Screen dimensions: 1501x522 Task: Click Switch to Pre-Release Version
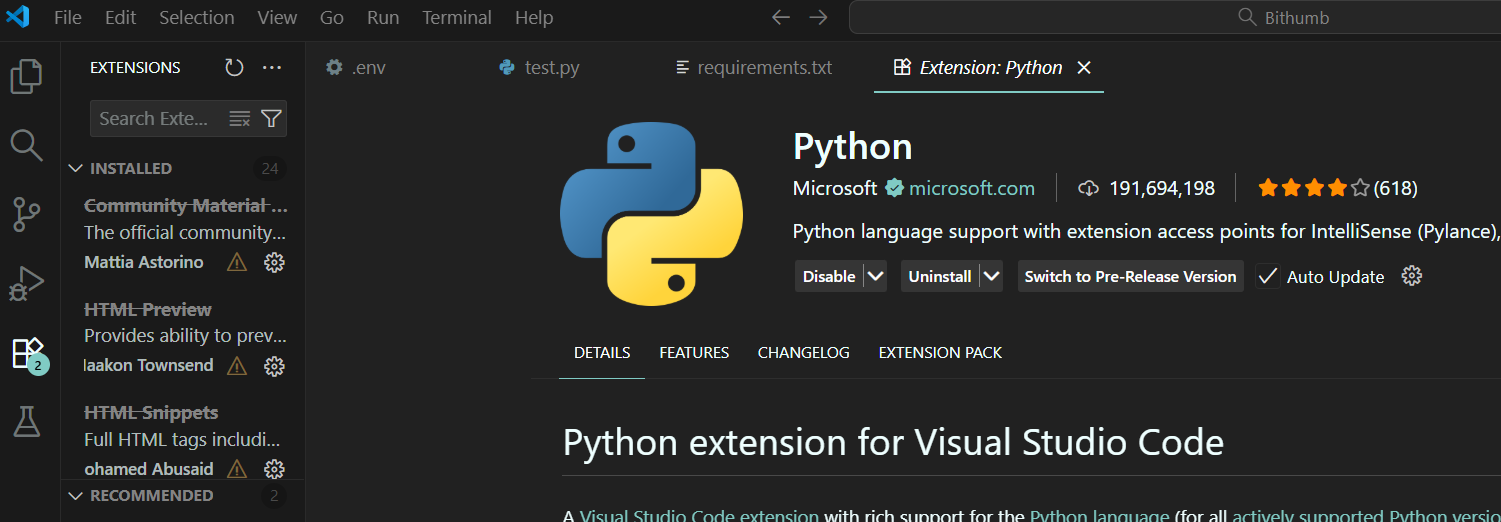click(x=1131, y=276)
